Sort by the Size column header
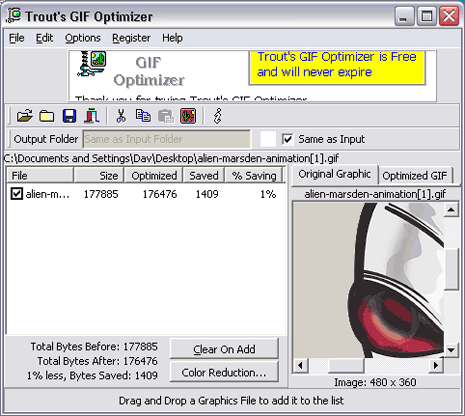465x416 pixels. (99, 175)
